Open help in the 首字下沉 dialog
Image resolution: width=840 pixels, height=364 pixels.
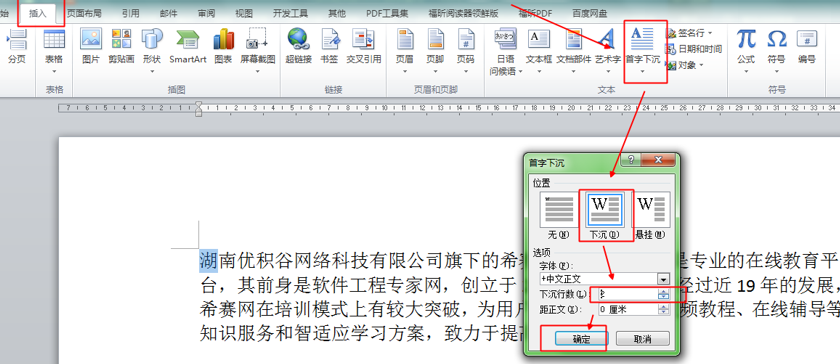631,160
